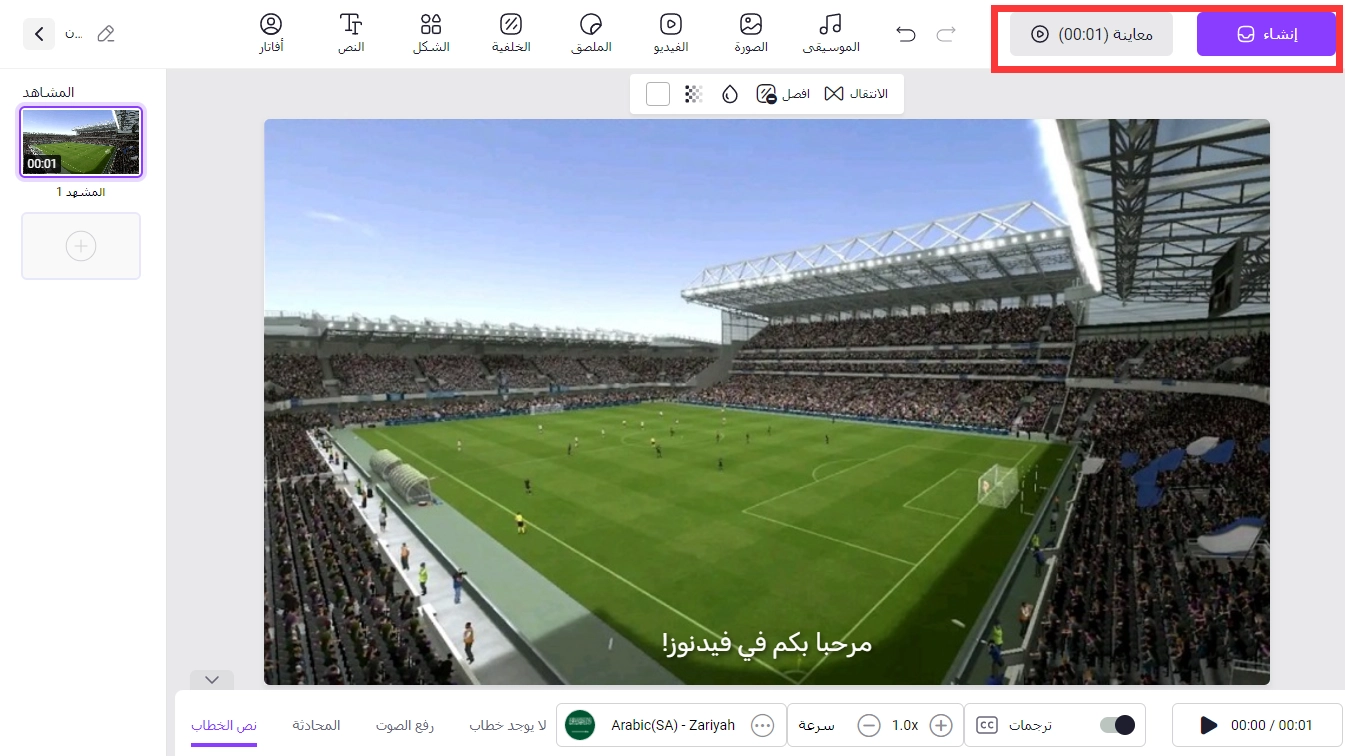Toggle the subtitles (ترجمات) switch

pyautogui.click(x=1117, y=725)
